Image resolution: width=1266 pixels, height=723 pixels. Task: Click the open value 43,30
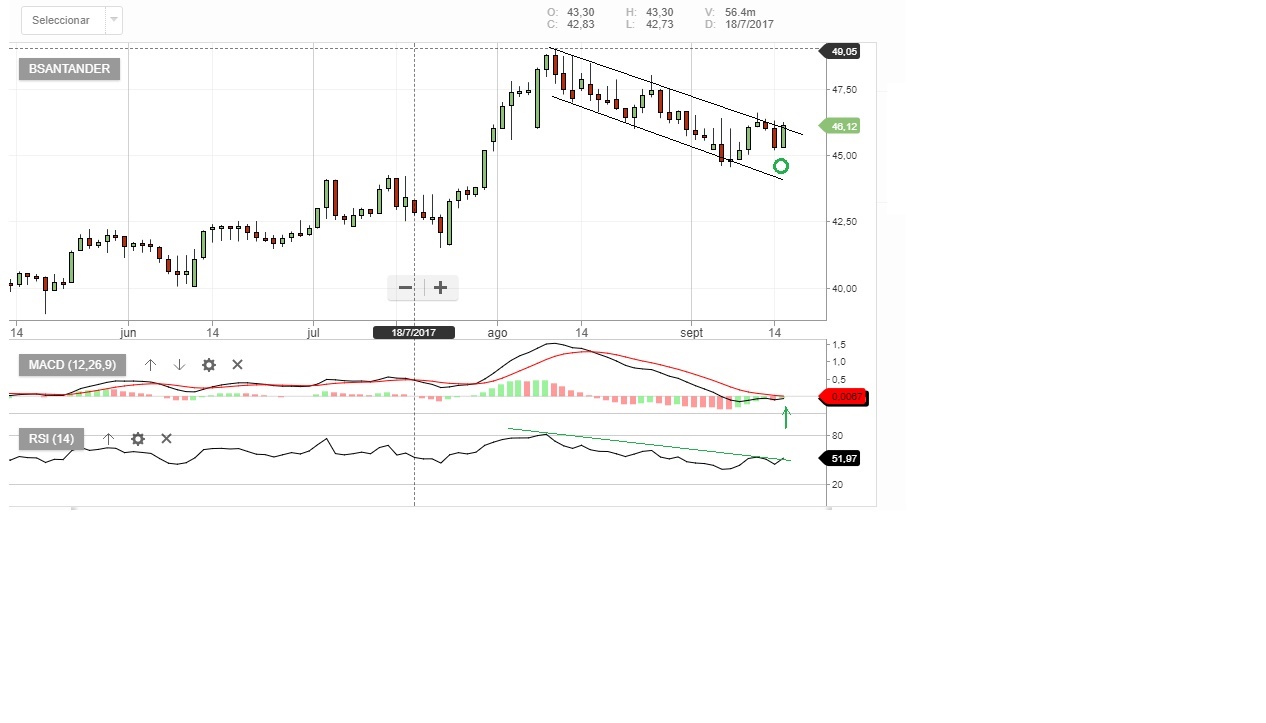(x=580, y=12)
